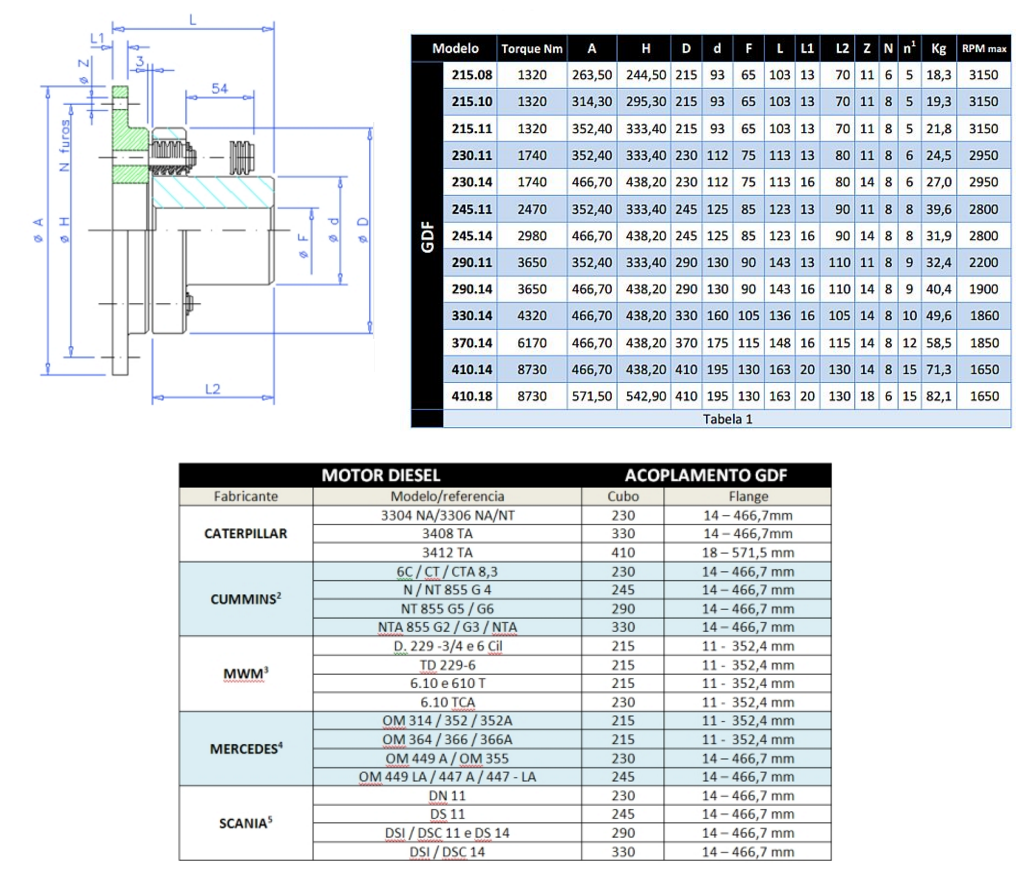Select the Tabela 1 caption
The width and height of the screenshot is (1030, 889).
(x=728, y=419)
